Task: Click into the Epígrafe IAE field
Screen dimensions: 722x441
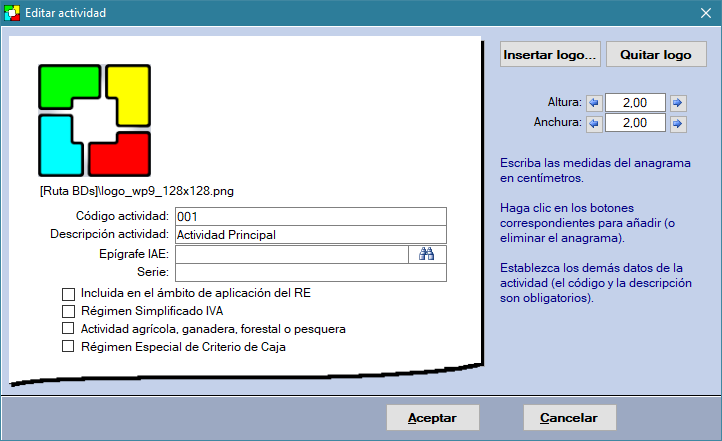Action: point(291,254)
